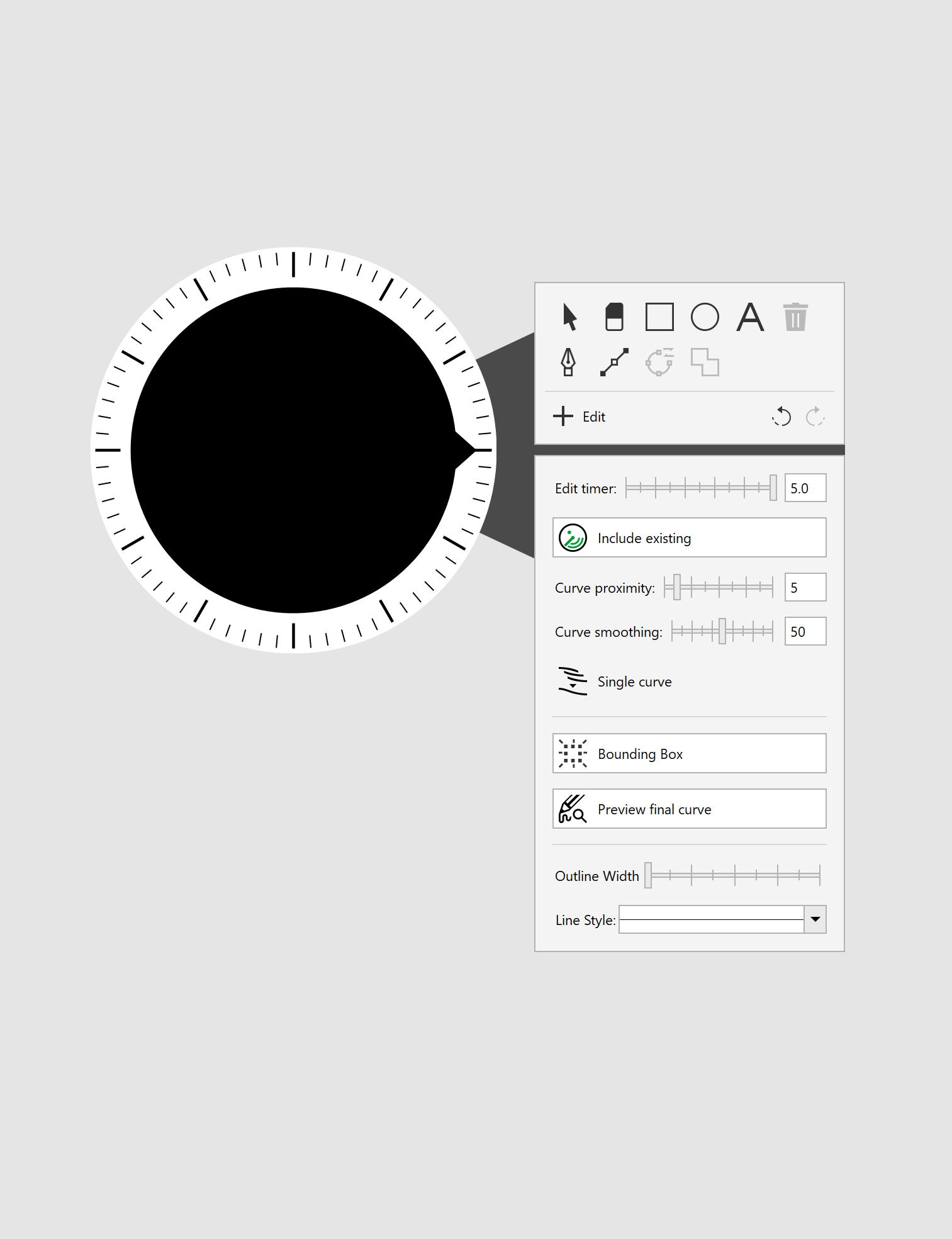Click the Convert to curves icon

point(659,362)
